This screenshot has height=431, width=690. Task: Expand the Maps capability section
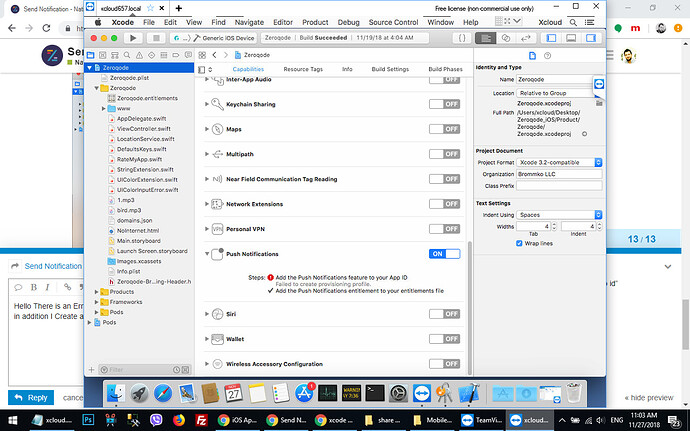click(x=207, y=129)
